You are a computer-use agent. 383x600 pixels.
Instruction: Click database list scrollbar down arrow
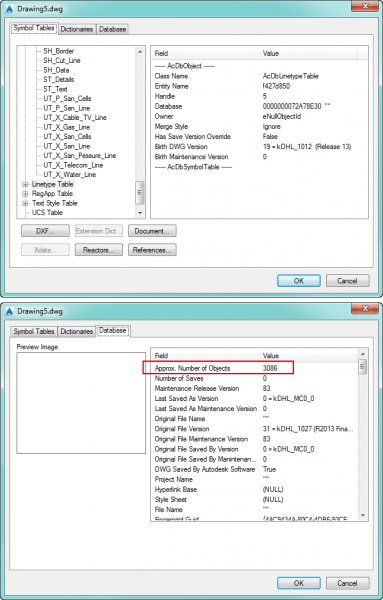363,515
